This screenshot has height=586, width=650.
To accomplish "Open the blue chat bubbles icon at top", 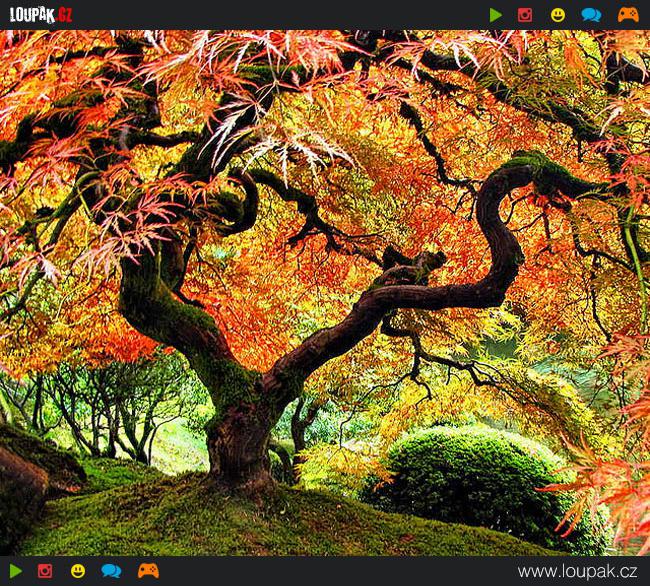I will (x=591, y=15).
